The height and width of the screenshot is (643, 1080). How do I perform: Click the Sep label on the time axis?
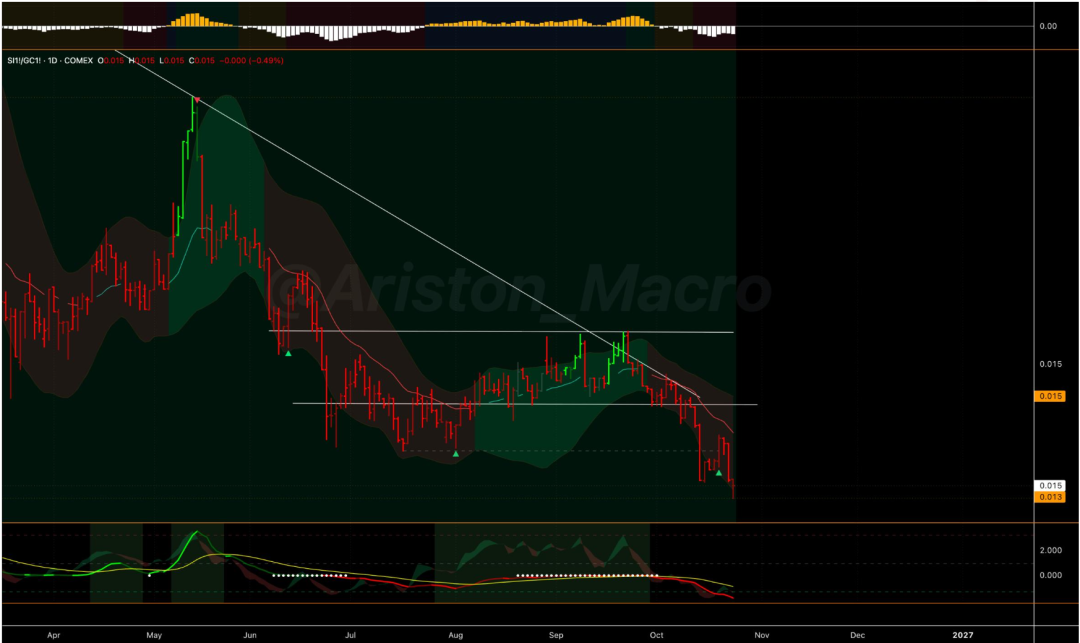[x=556, y=635]
